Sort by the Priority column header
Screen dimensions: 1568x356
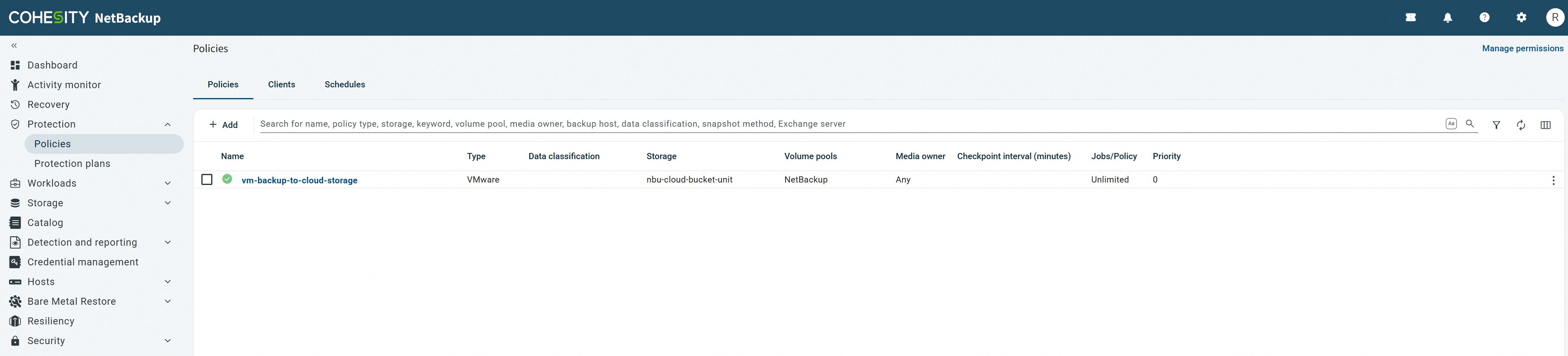coord(1166,156)
